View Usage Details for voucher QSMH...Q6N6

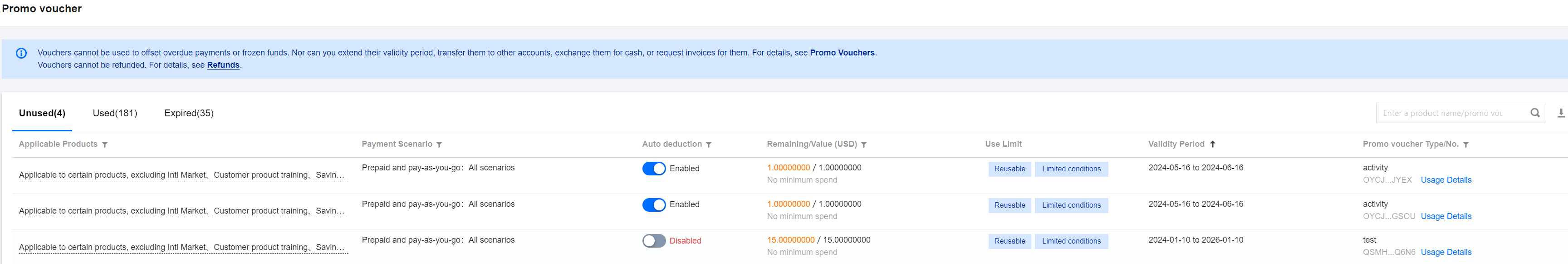1445,253
